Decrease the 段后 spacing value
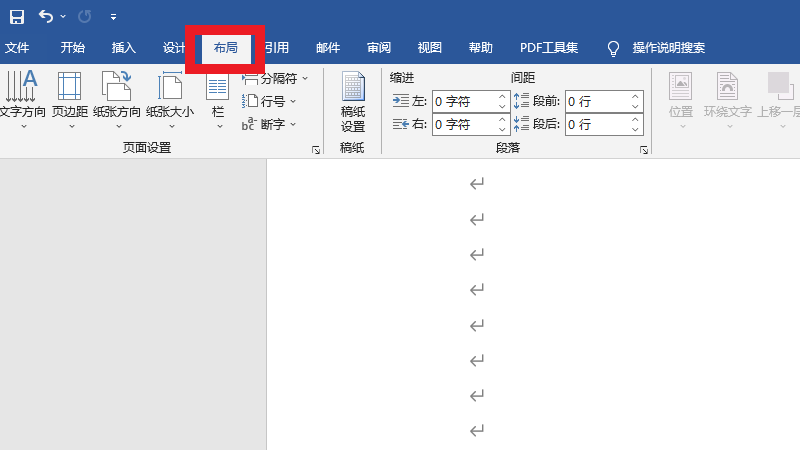 635,130
